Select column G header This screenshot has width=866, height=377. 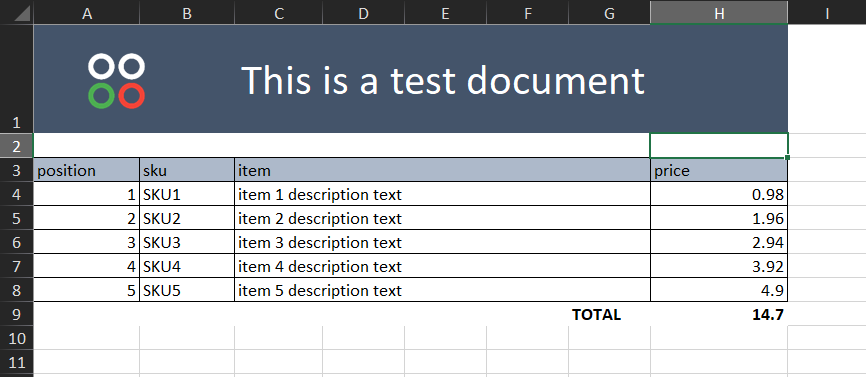(x=609, y=12)
